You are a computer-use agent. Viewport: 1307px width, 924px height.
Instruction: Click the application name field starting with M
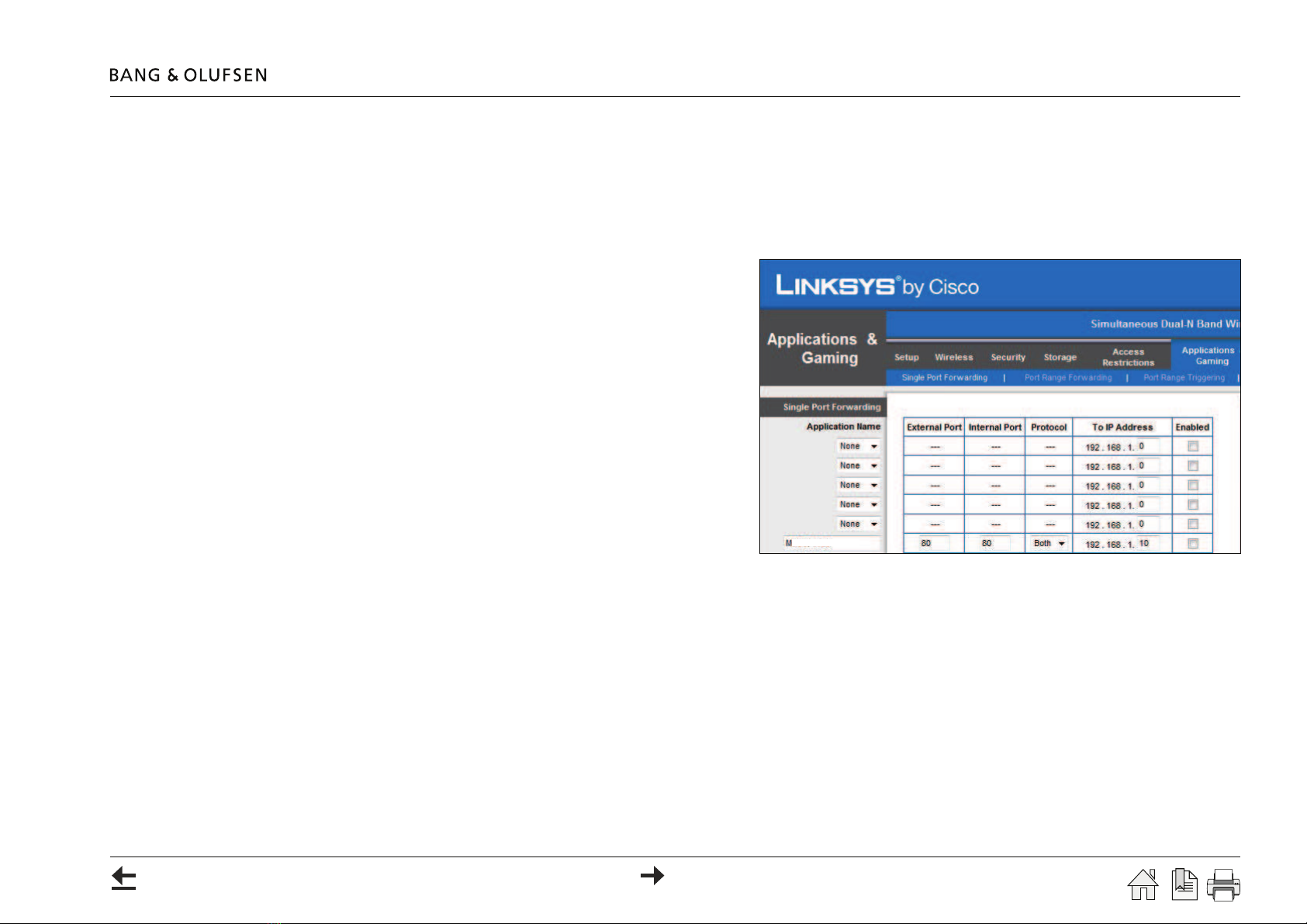tap(832, 543)
